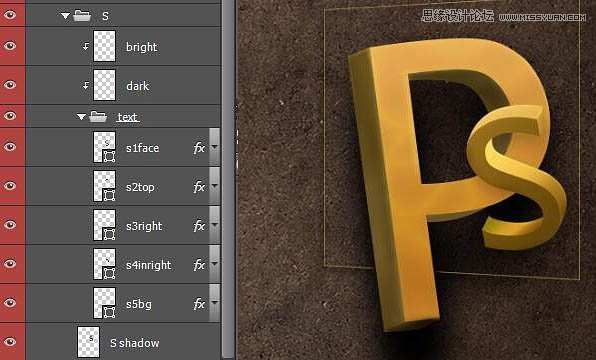Hide the s3right layer
Screen dimensions: 596x360
10,225
